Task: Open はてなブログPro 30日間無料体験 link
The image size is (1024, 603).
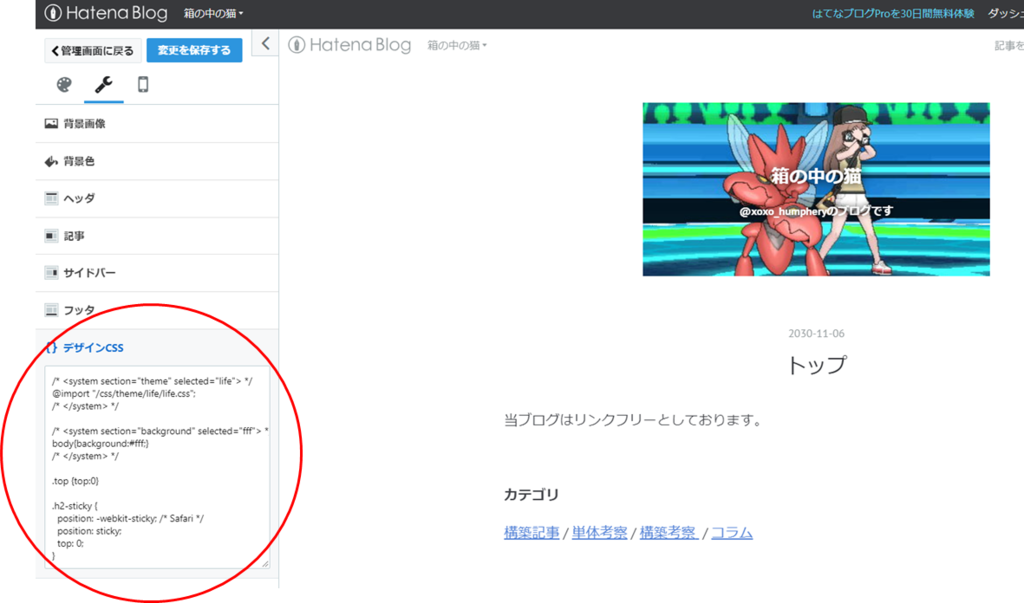Action: (x=893, y=13)
